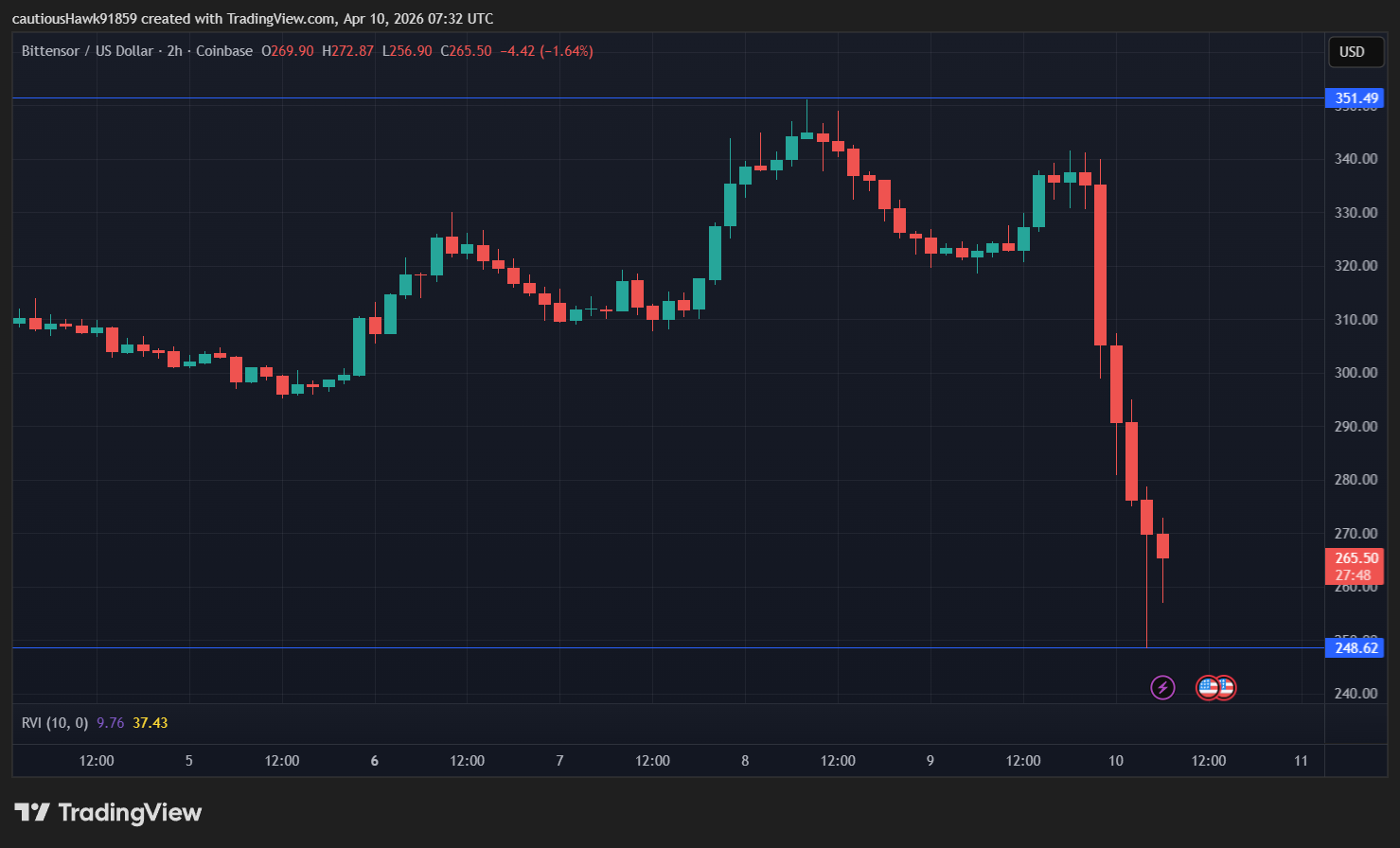Click the 351.49 price label on axis
The height and width of the screenshot is (848, 1400).
tap(1356, 98)
